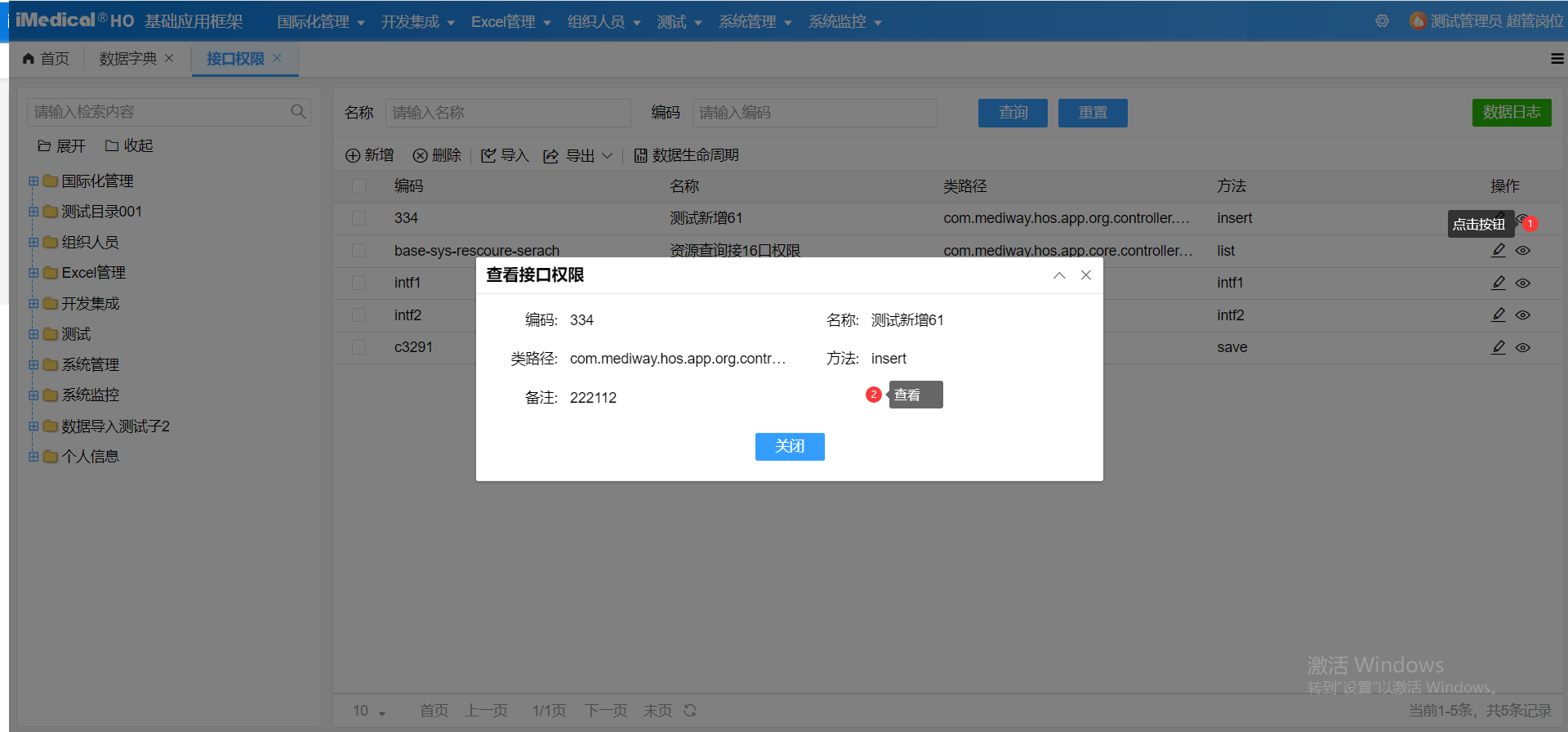Viewport: 1568px width, 732px height.
Task: Expand the Excel管理 tree folder
Action: click(x=33, y=273)
